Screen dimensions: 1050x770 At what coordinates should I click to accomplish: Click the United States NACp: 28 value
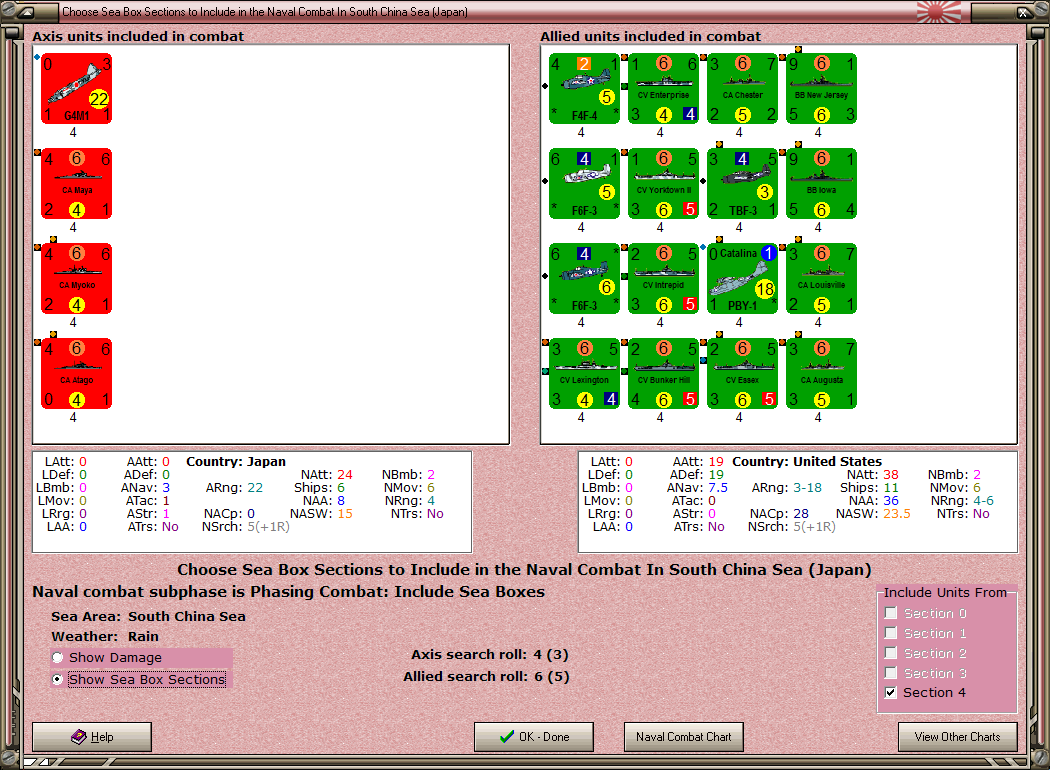click(779, 514)
